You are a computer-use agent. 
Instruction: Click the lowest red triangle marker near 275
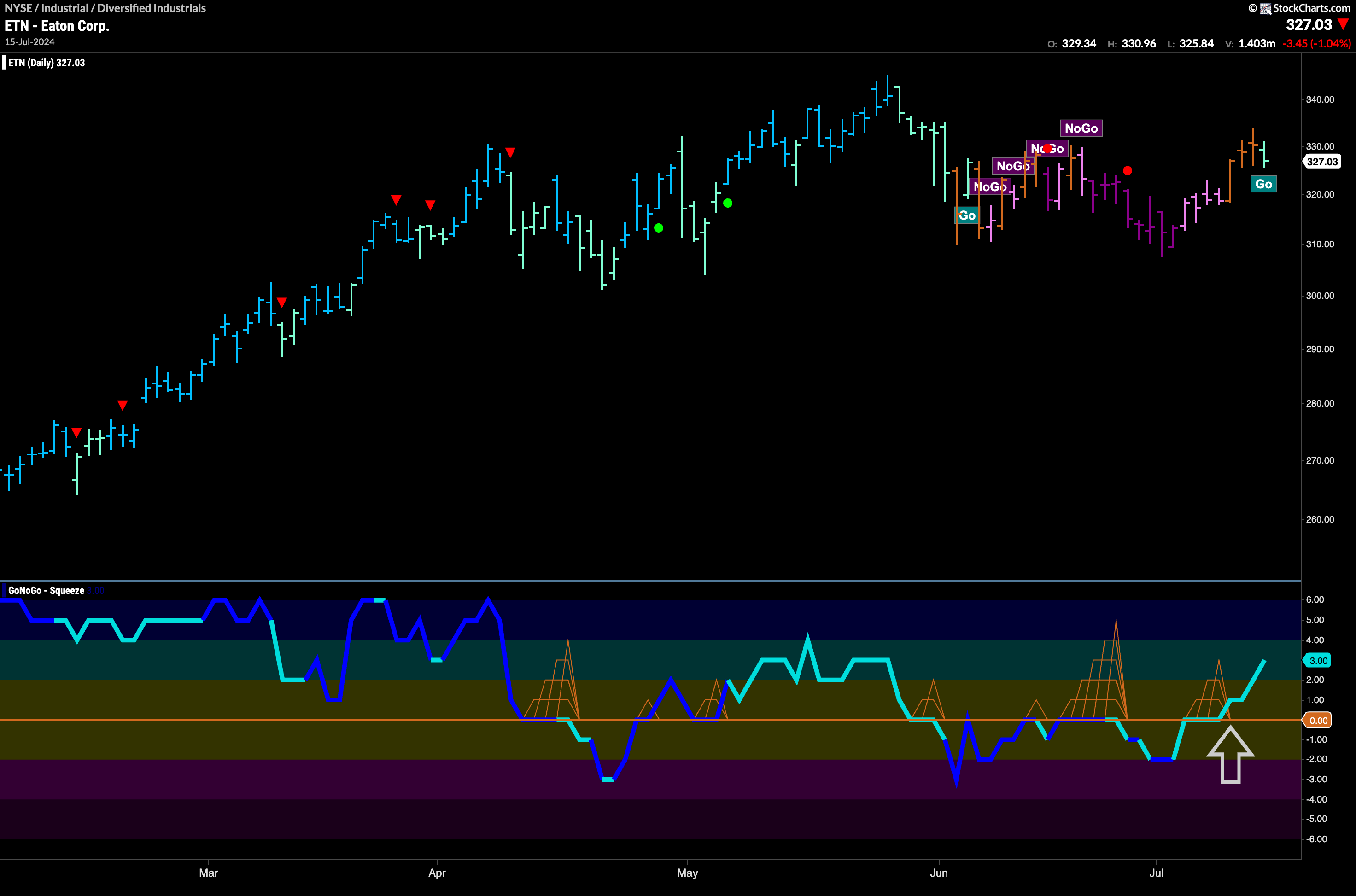[76, 432]
